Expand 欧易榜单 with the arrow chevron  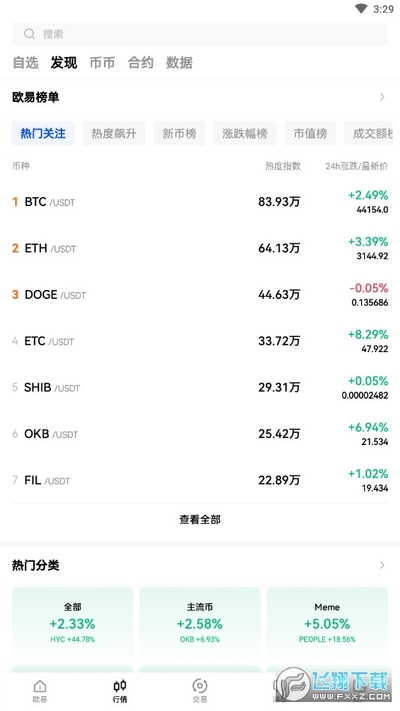pos(382,97)
